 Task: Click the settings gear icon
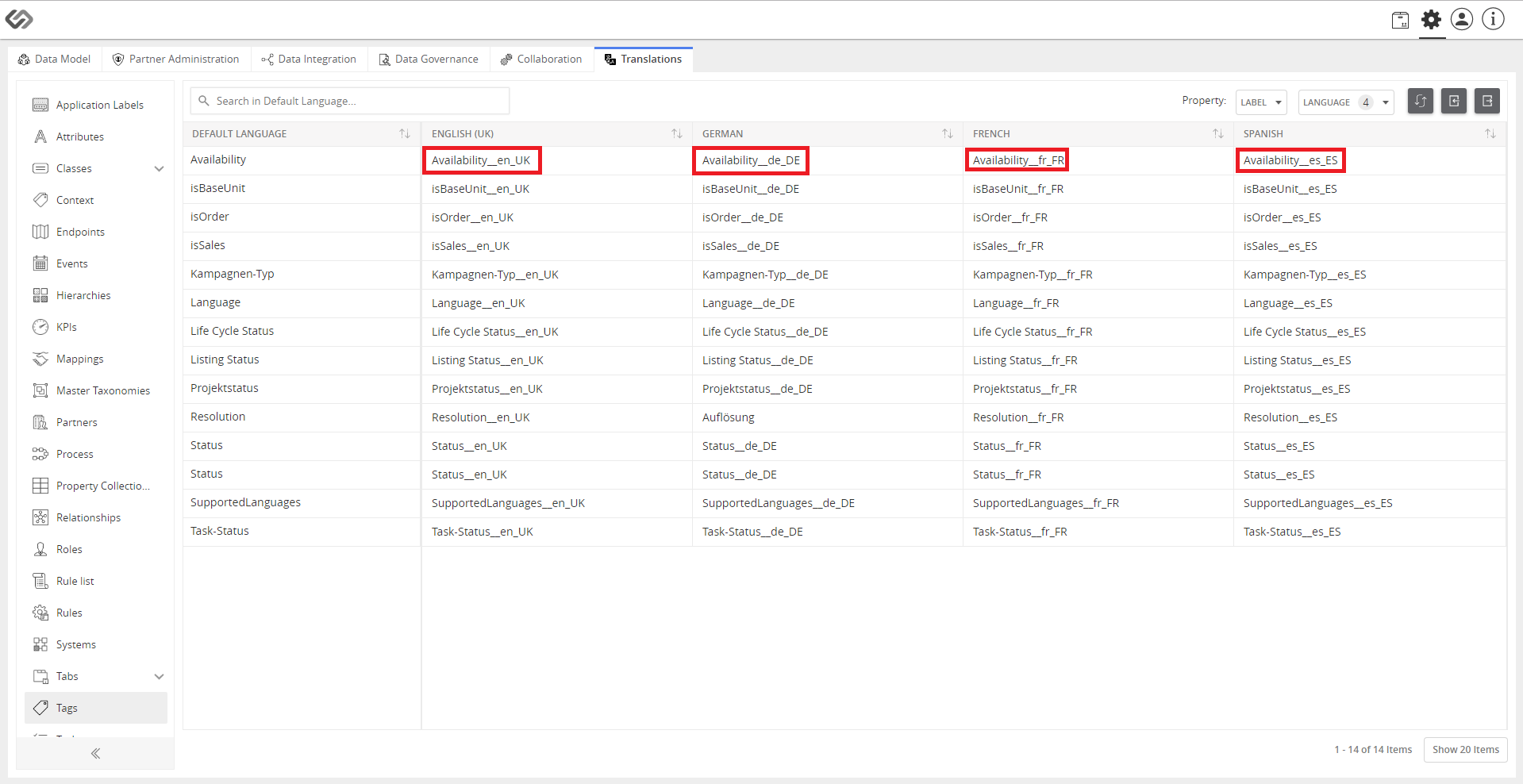coord(1431,19)
